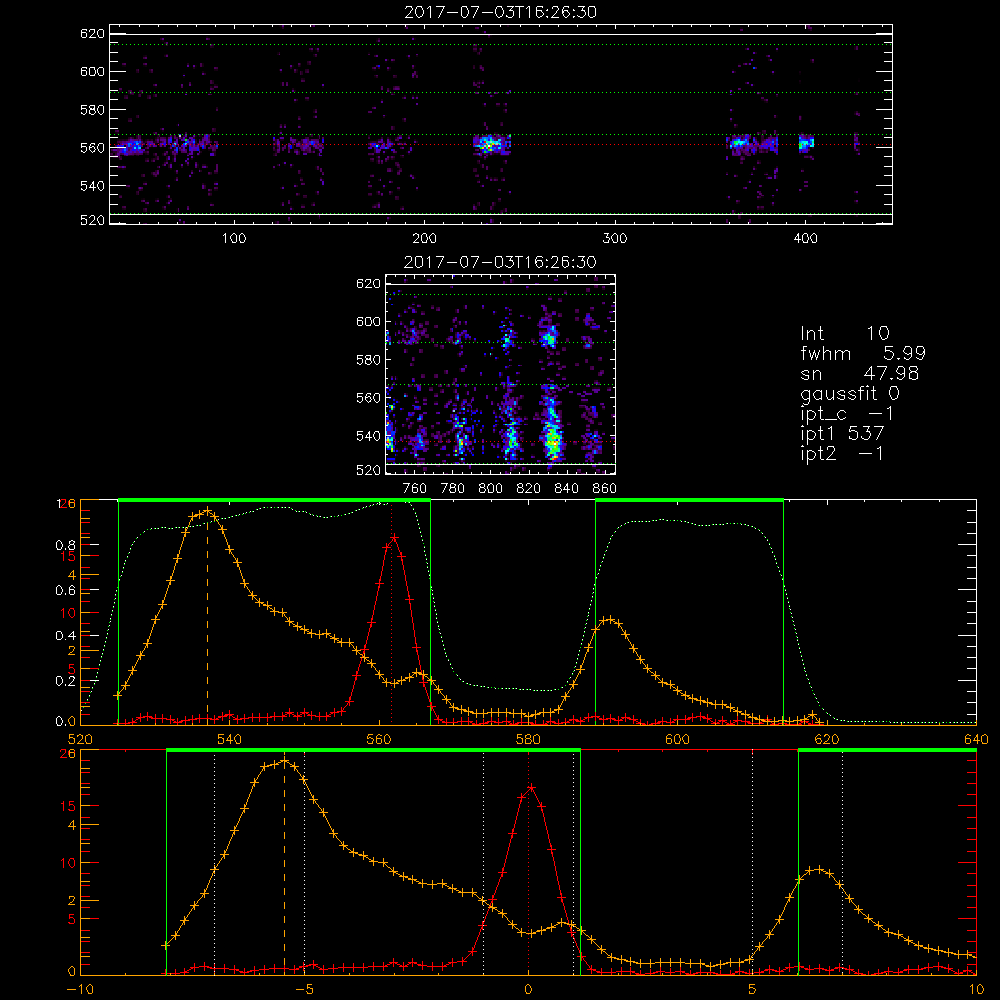Click x-axis tick label 400 of top spectrogram
The width and height of the screenshot is (1000, 1000).
pos(805,239)
